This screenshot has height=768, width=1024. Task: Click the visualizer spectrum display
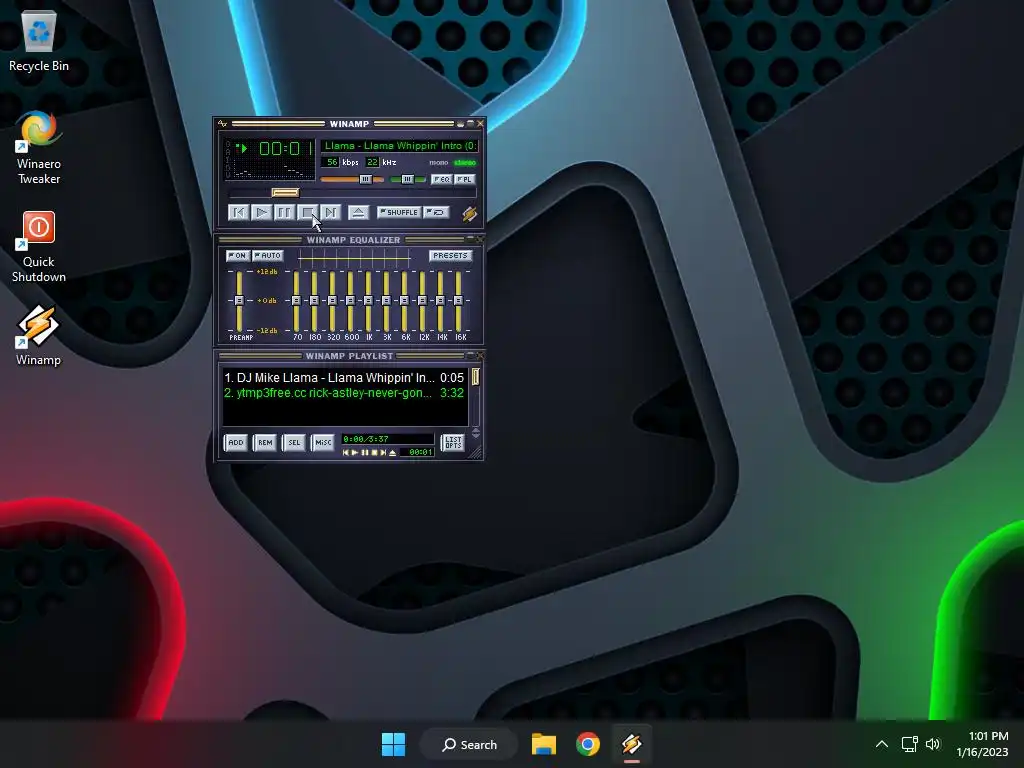pyautogui.click(x=270, y=170)
